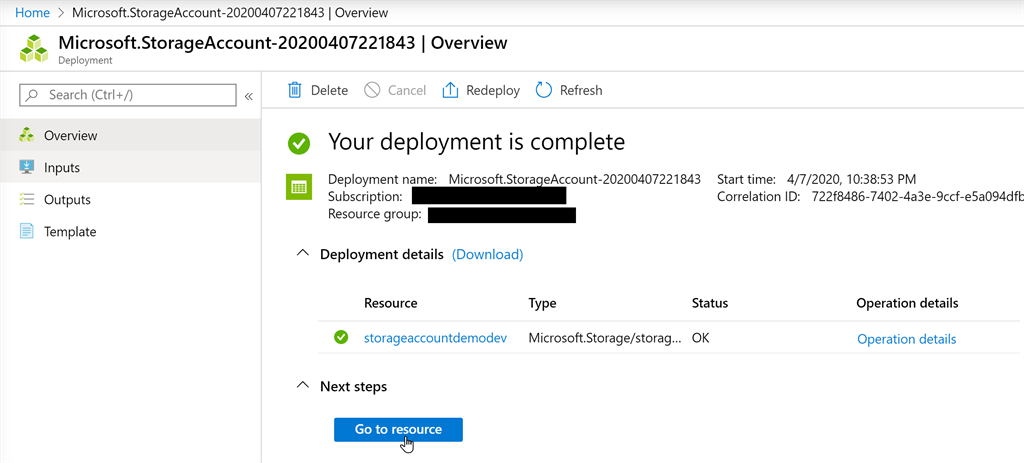
Task: Click the Inputs monitor icon in sidebar
Action: point(26,167)
